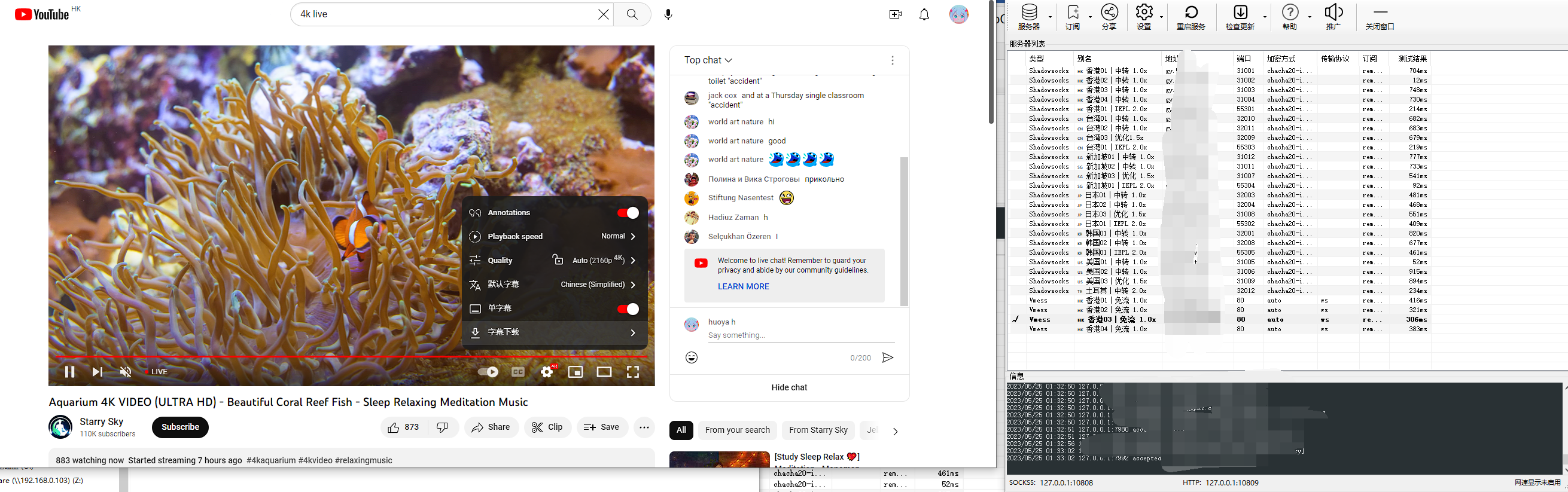Skip to the next video
This screenshot has width=1568, height=492.
98,372
